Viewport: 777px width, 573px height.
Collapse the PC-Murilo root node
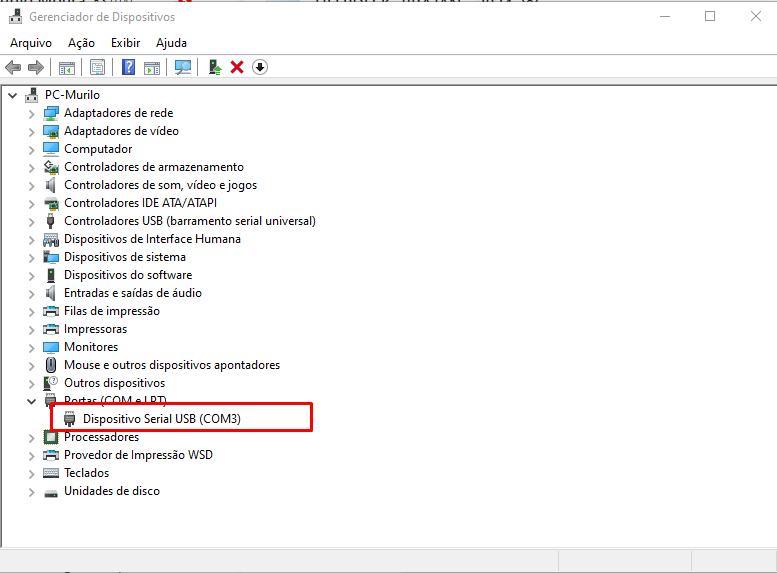pos(12,95)
